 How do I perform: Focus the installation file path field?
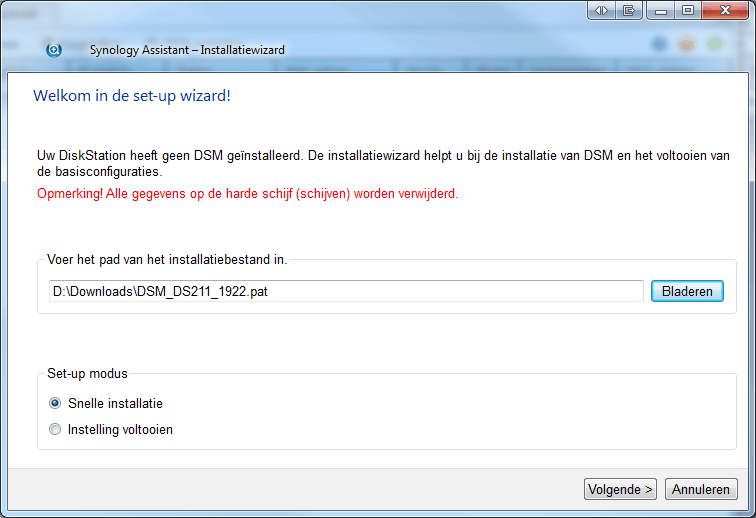point(346,291)
